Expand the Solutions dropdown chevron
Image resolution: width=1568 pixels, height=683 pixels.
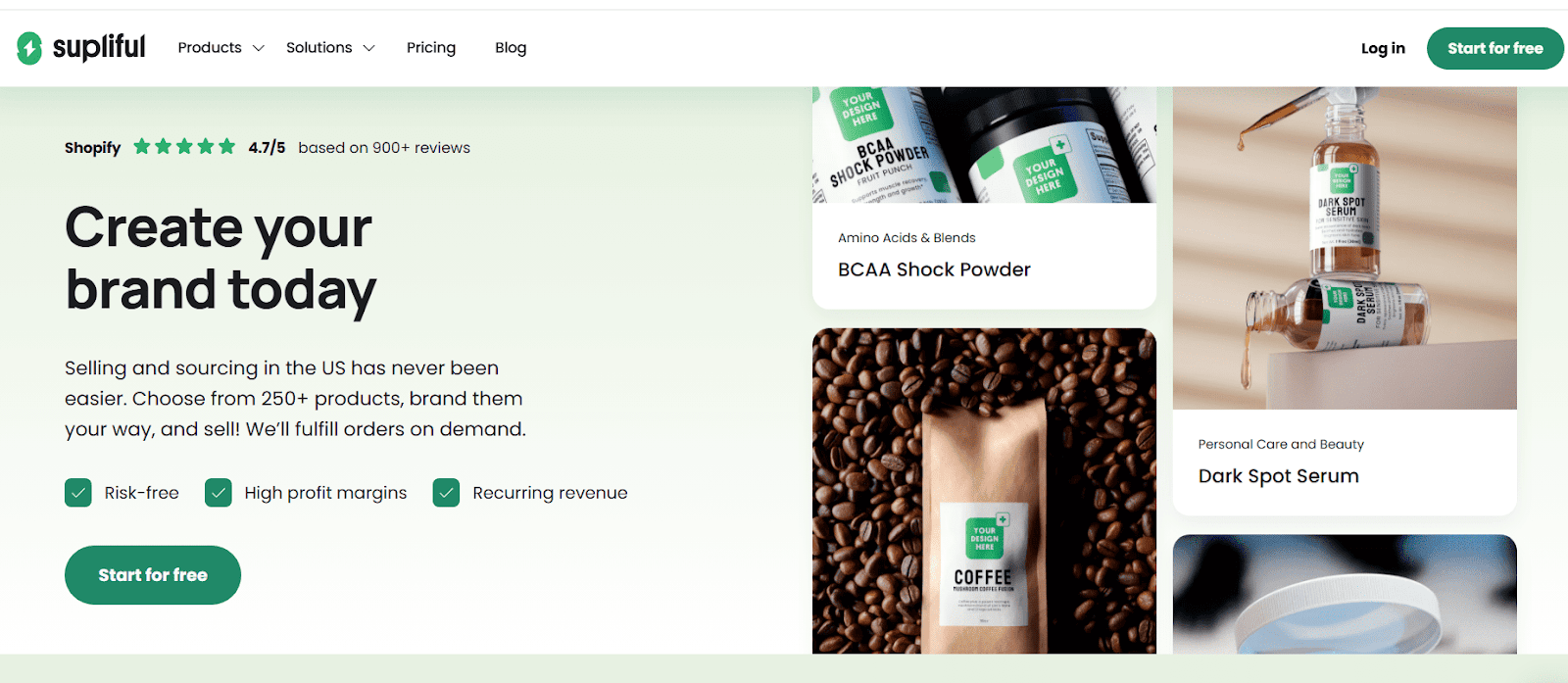point(368,48)
